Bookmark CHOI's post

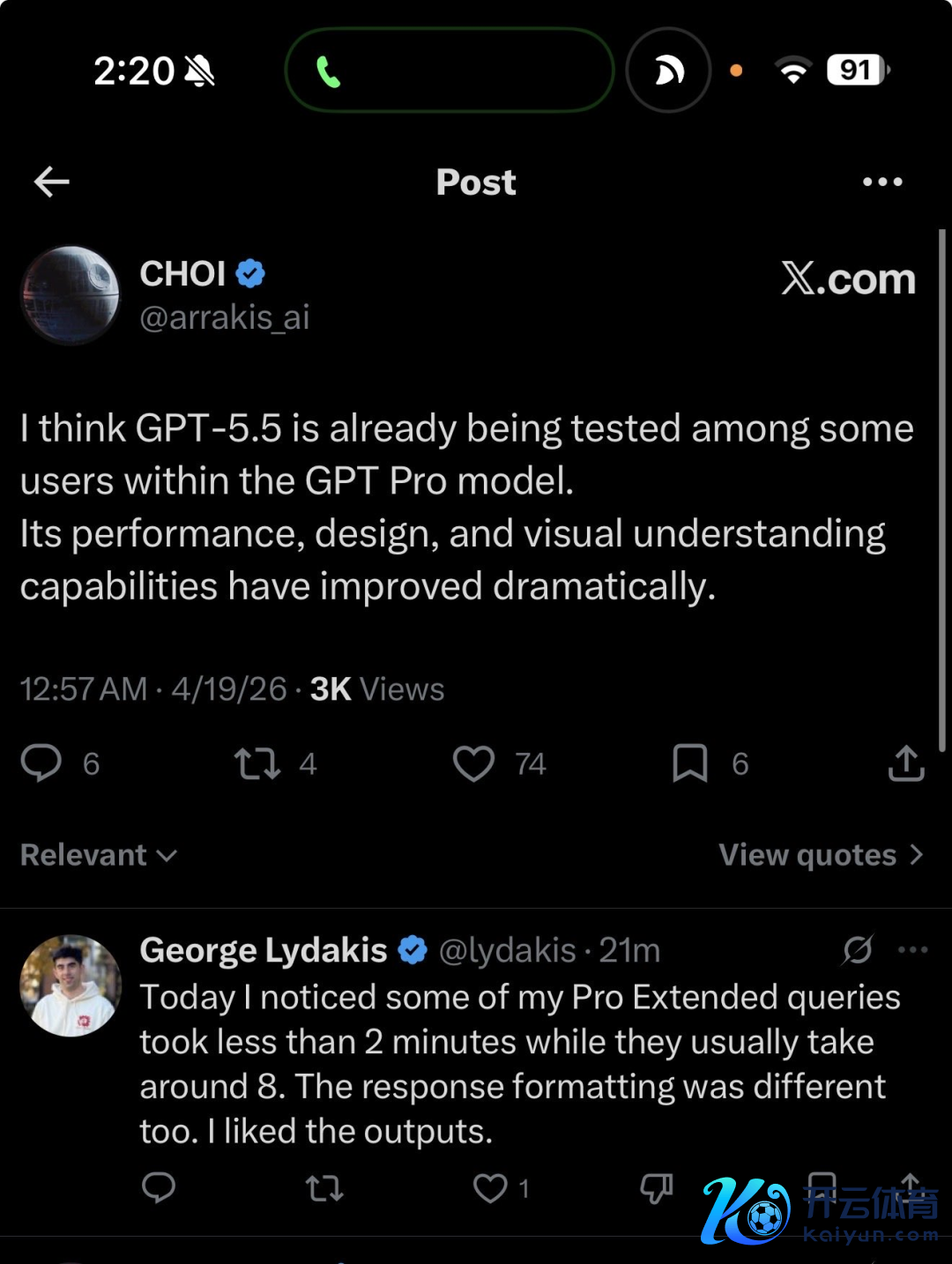point(690,763)
